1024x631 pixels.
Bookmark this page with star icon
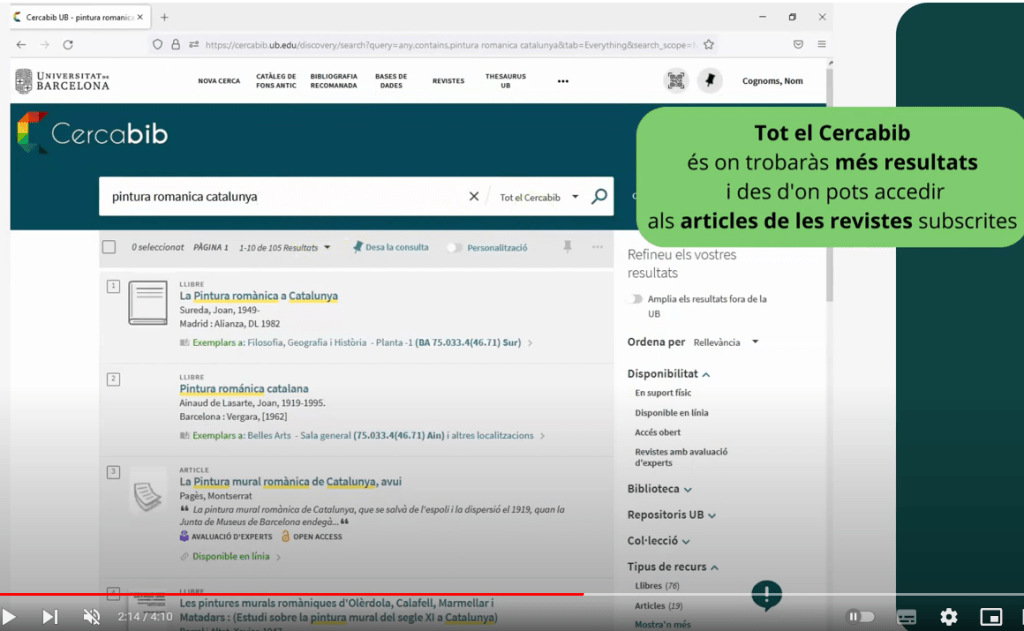(x=708, y=45)
